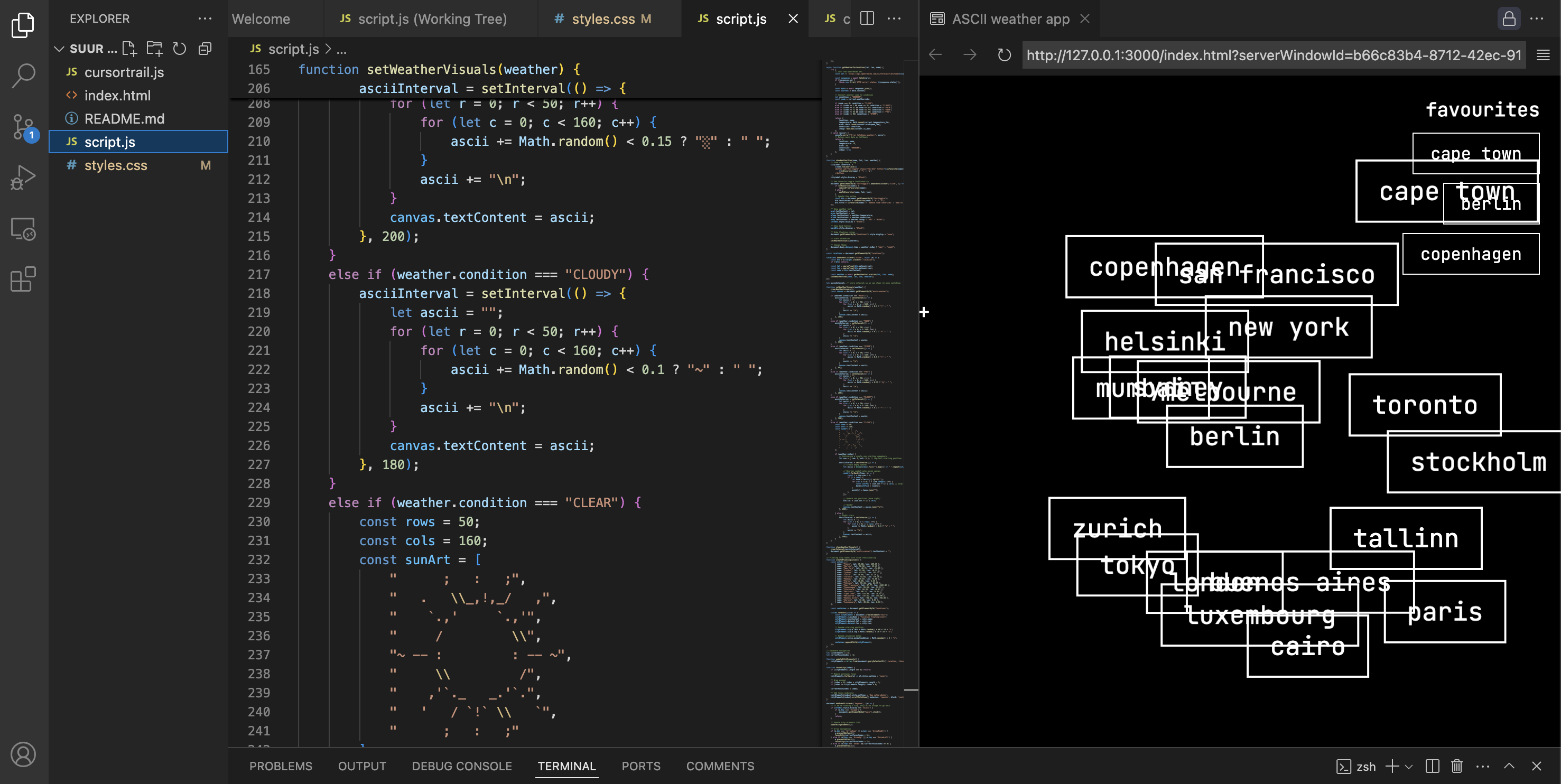Image resolution: width=1561 pixels, height=784 pixels.
Task: Open the Run and Debug view
Action: 23,177
